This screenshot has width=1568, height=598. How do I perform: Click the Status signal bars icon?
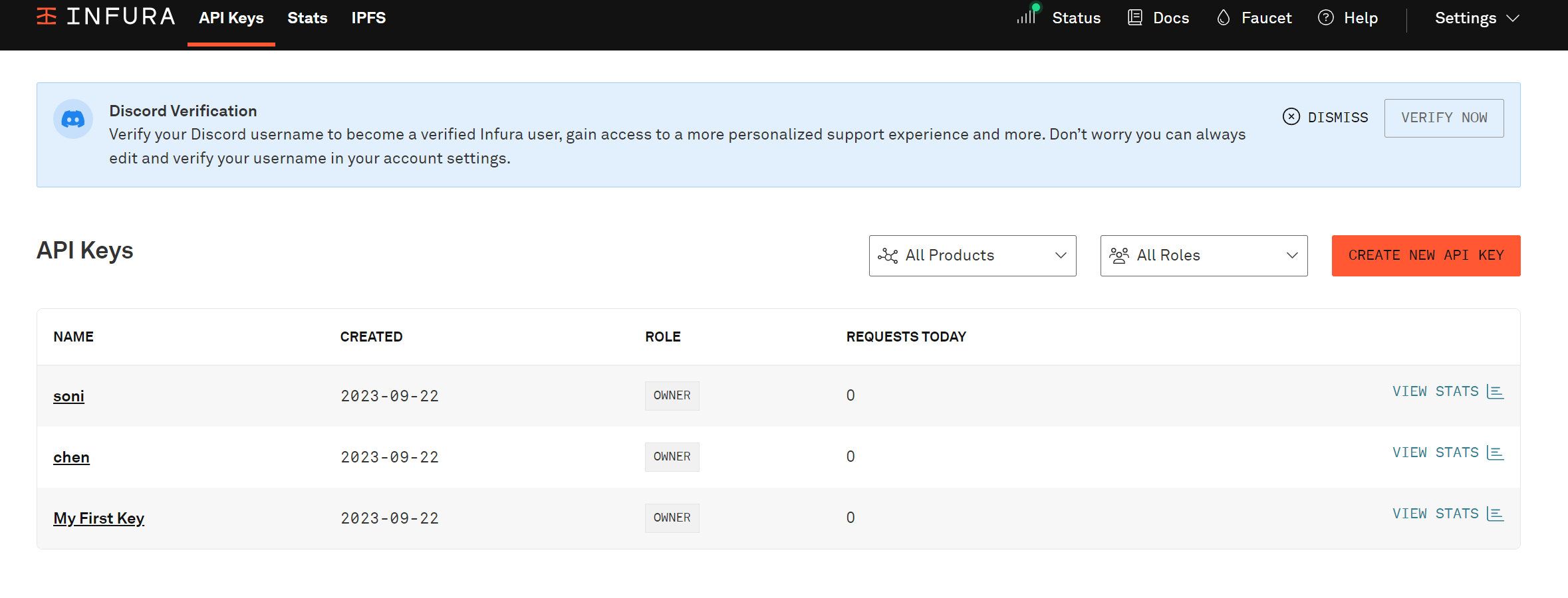(x=1027, y=16)
